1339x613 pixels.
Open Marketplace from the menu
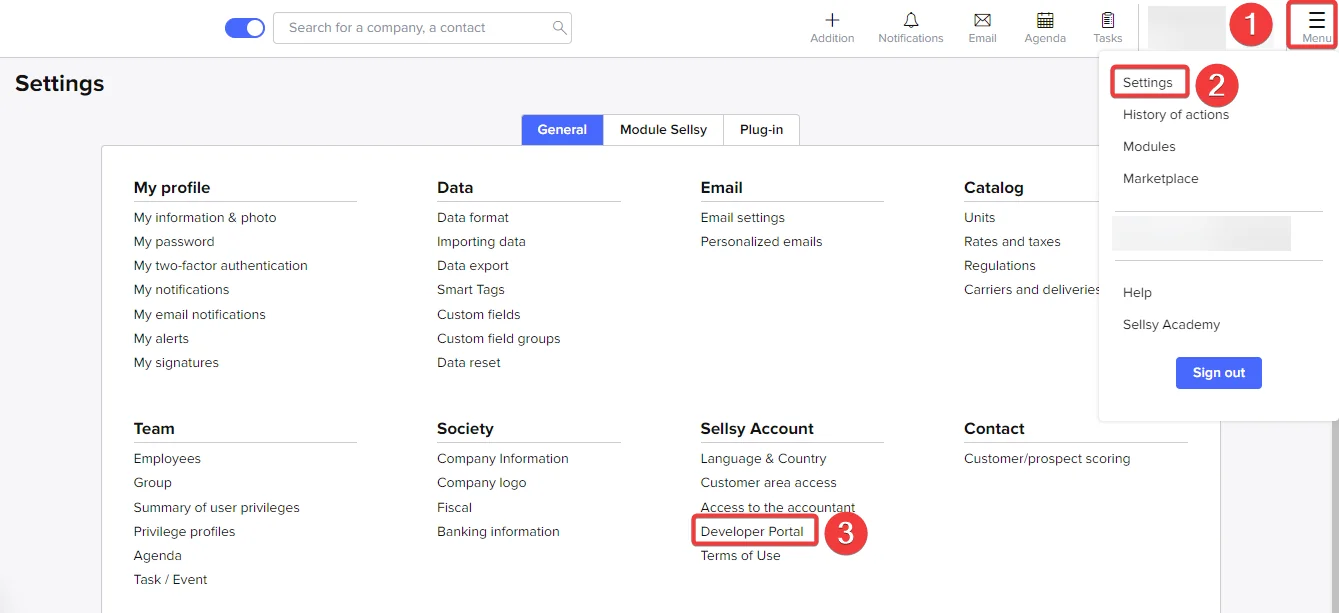[1160, 178]
